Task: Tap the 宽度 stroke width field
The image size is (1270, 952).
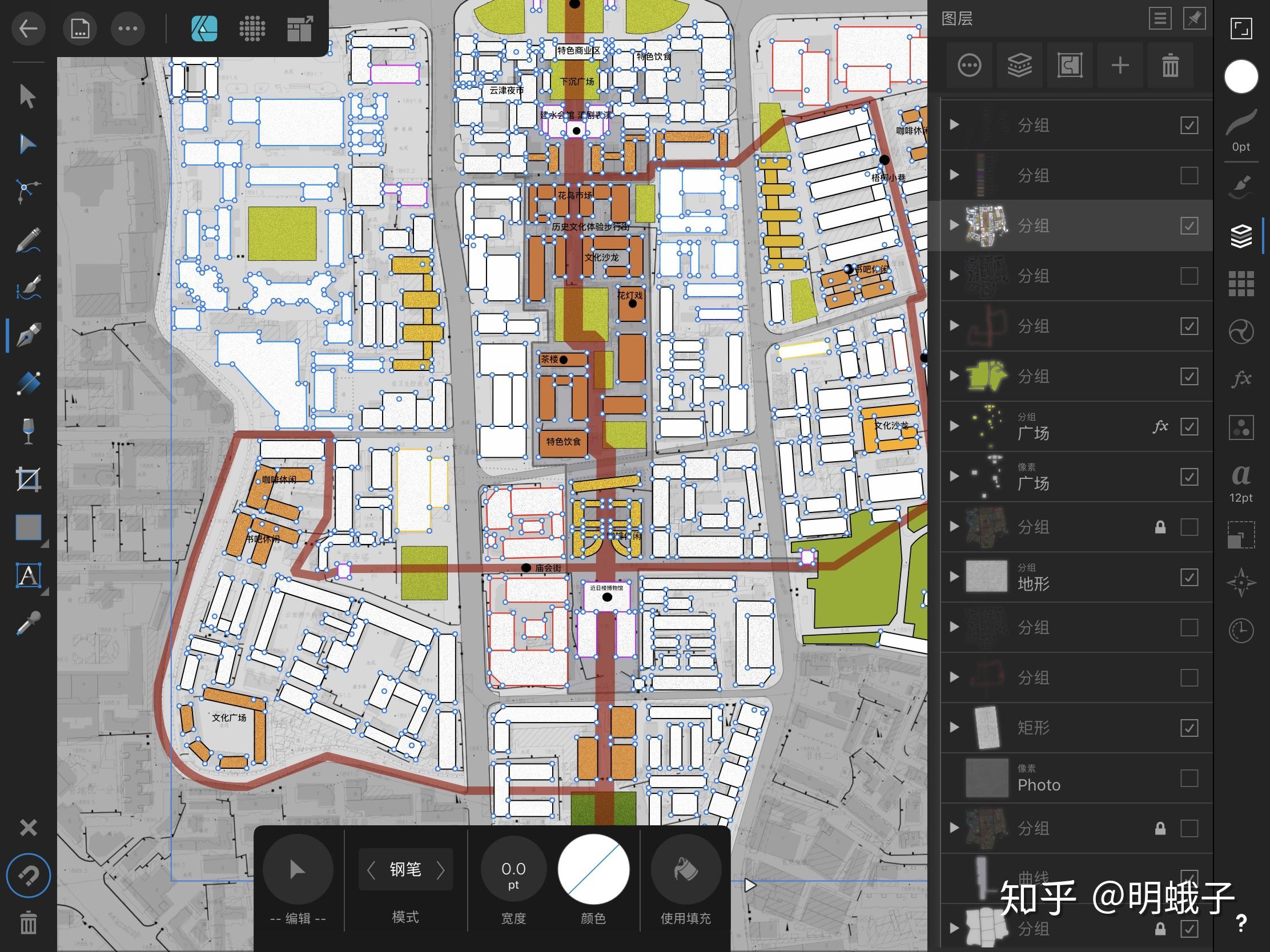Action: [513, 870]
